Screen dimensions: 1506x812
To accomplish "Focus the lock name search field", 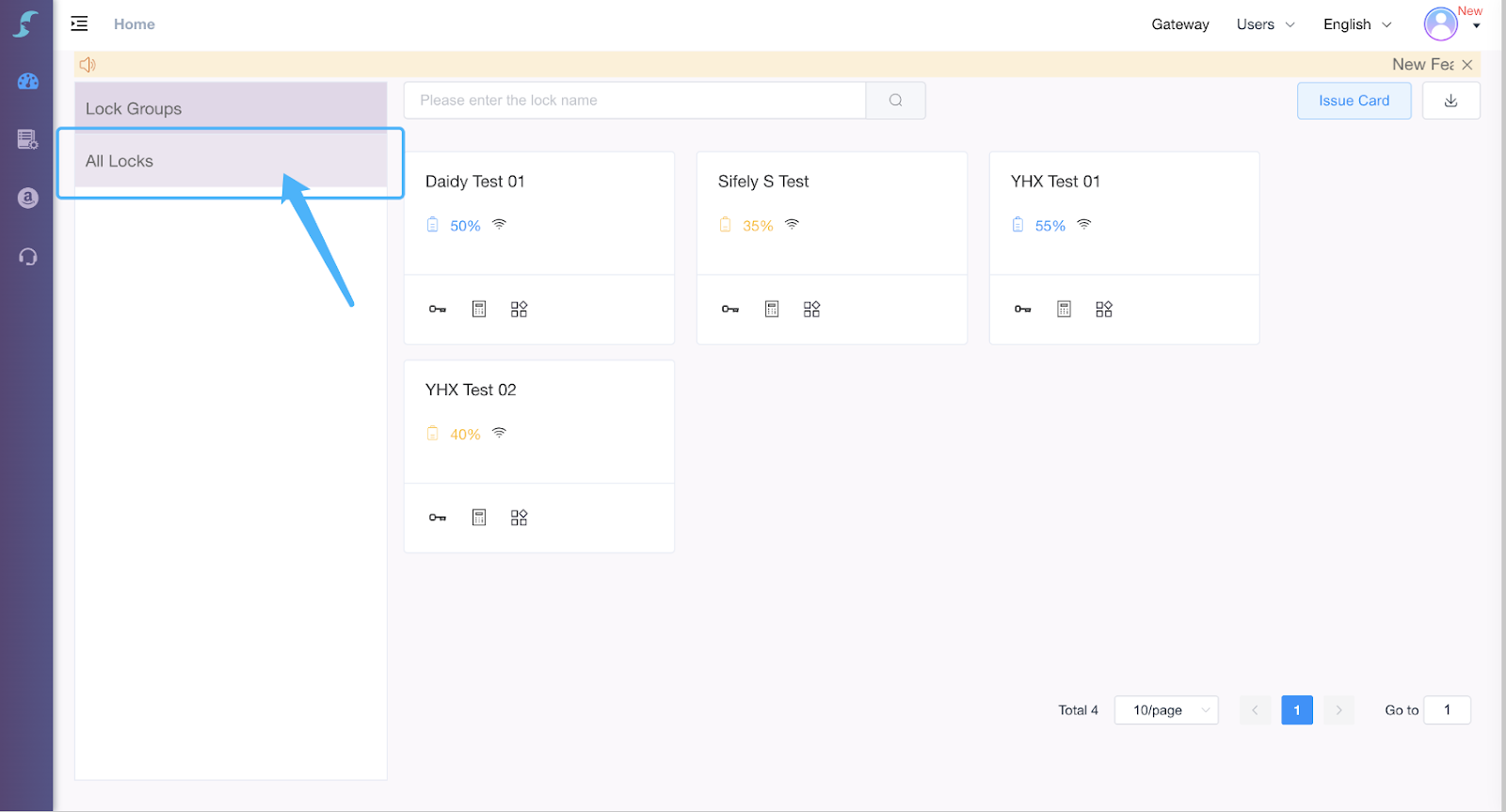I will coord(635,100).
